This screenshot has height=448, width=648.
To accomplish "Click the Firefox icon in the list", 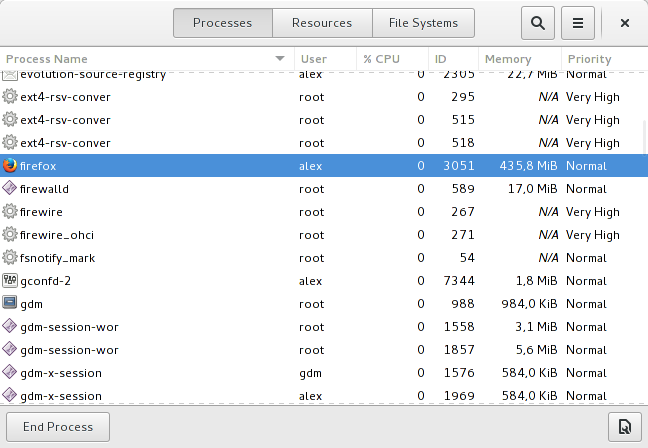I will point(10,165).
